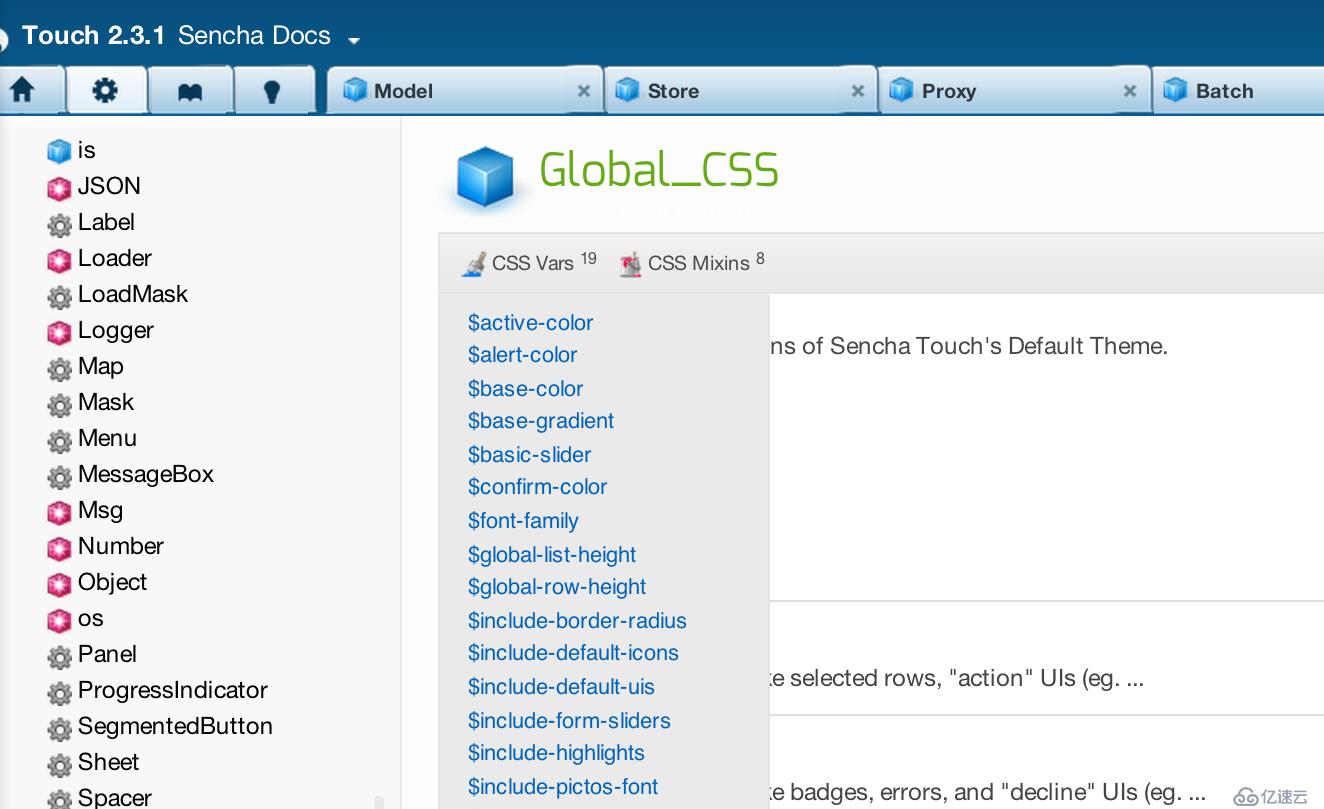Select $alert-color in the list

point(522,355)
